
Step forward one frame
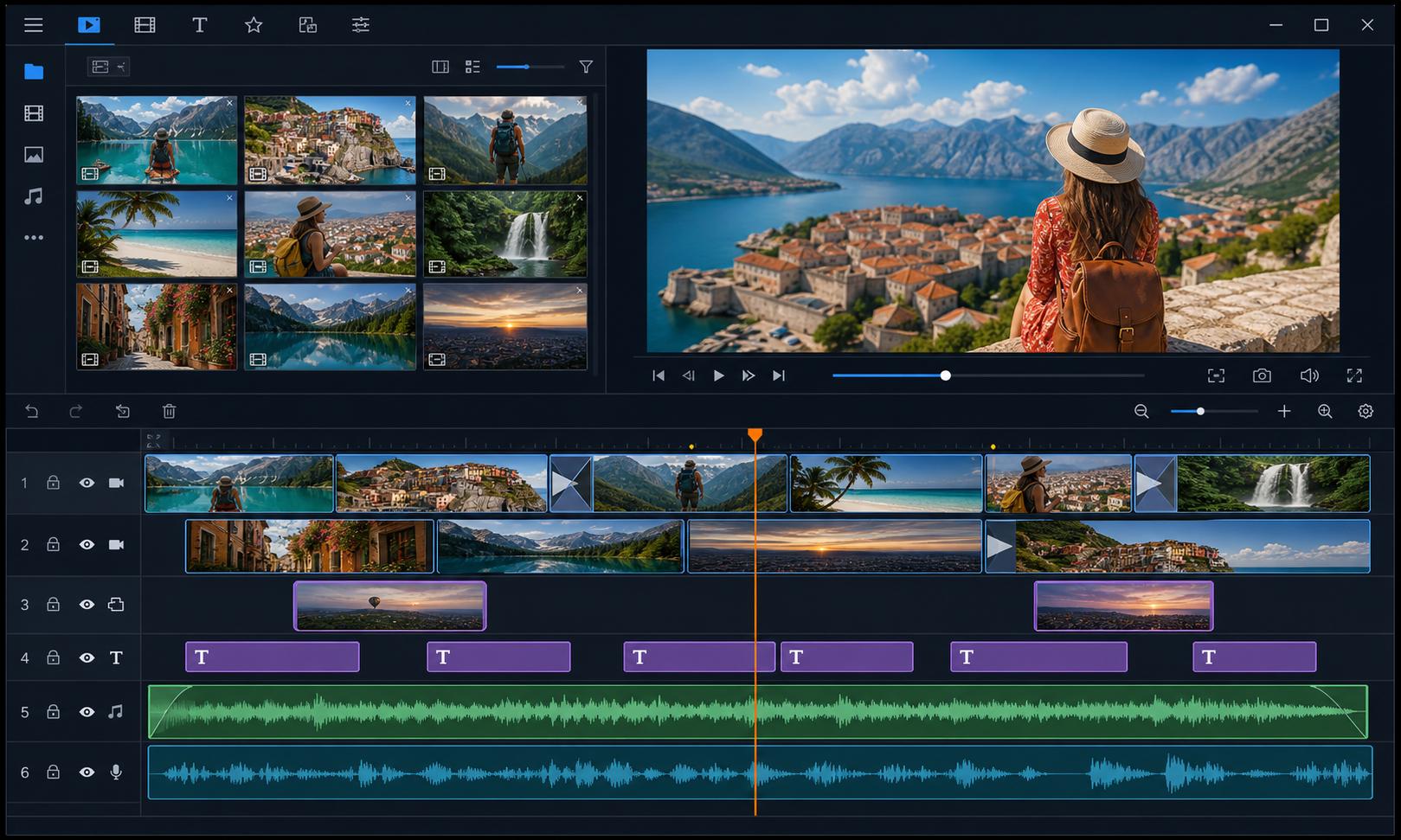pyautogui.click(x=749, y=375)
